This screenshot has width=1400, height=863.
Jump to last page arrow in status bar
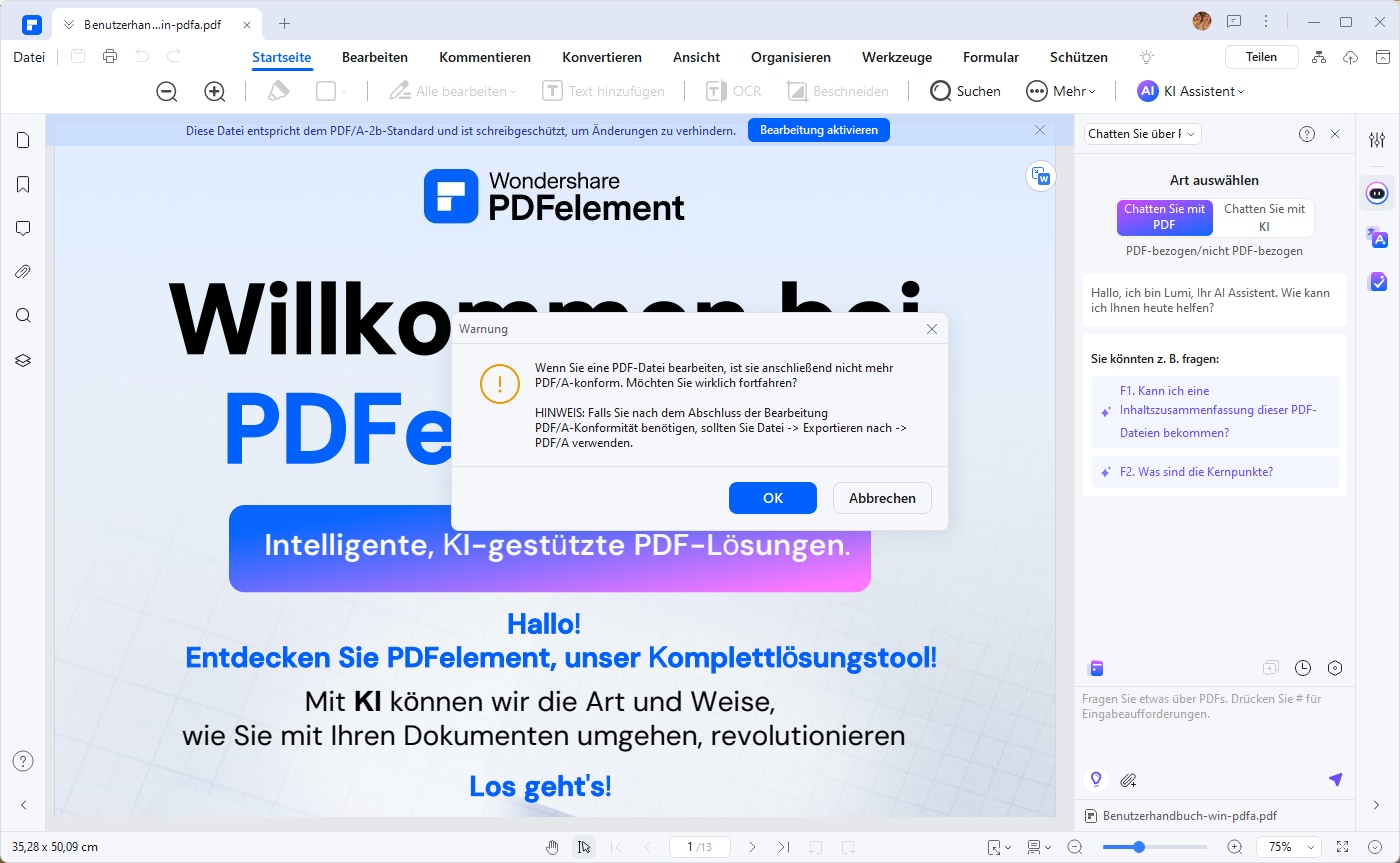783,847
